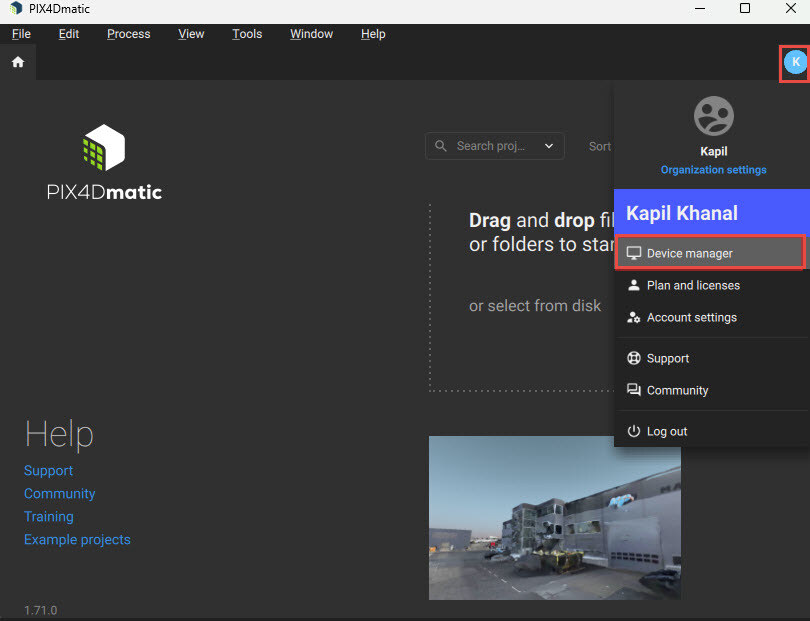
Task: Click the Organization settings link
Action: coord(713,170)
